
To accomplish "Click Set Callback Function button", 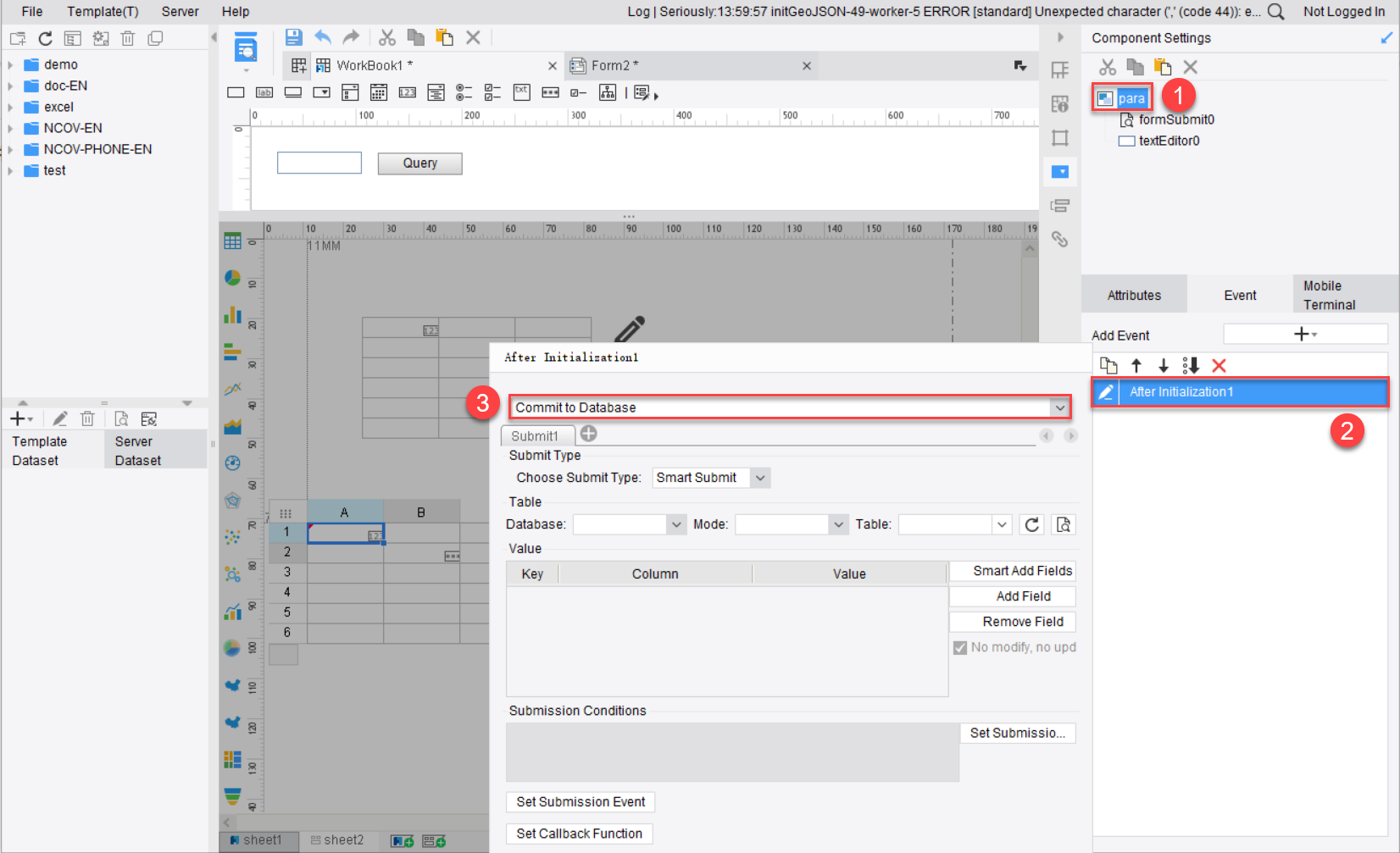I will click(580, 834).
